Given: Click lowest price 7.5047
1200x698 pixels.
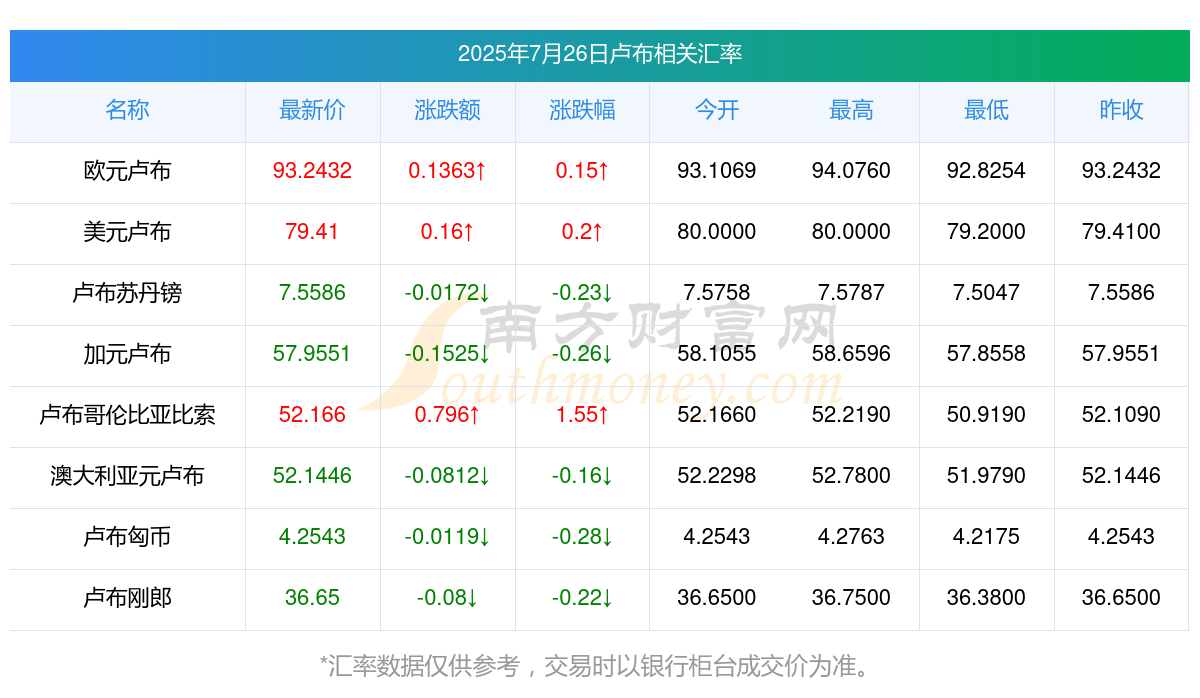Looking at the screenshot, I should point(986,293).
